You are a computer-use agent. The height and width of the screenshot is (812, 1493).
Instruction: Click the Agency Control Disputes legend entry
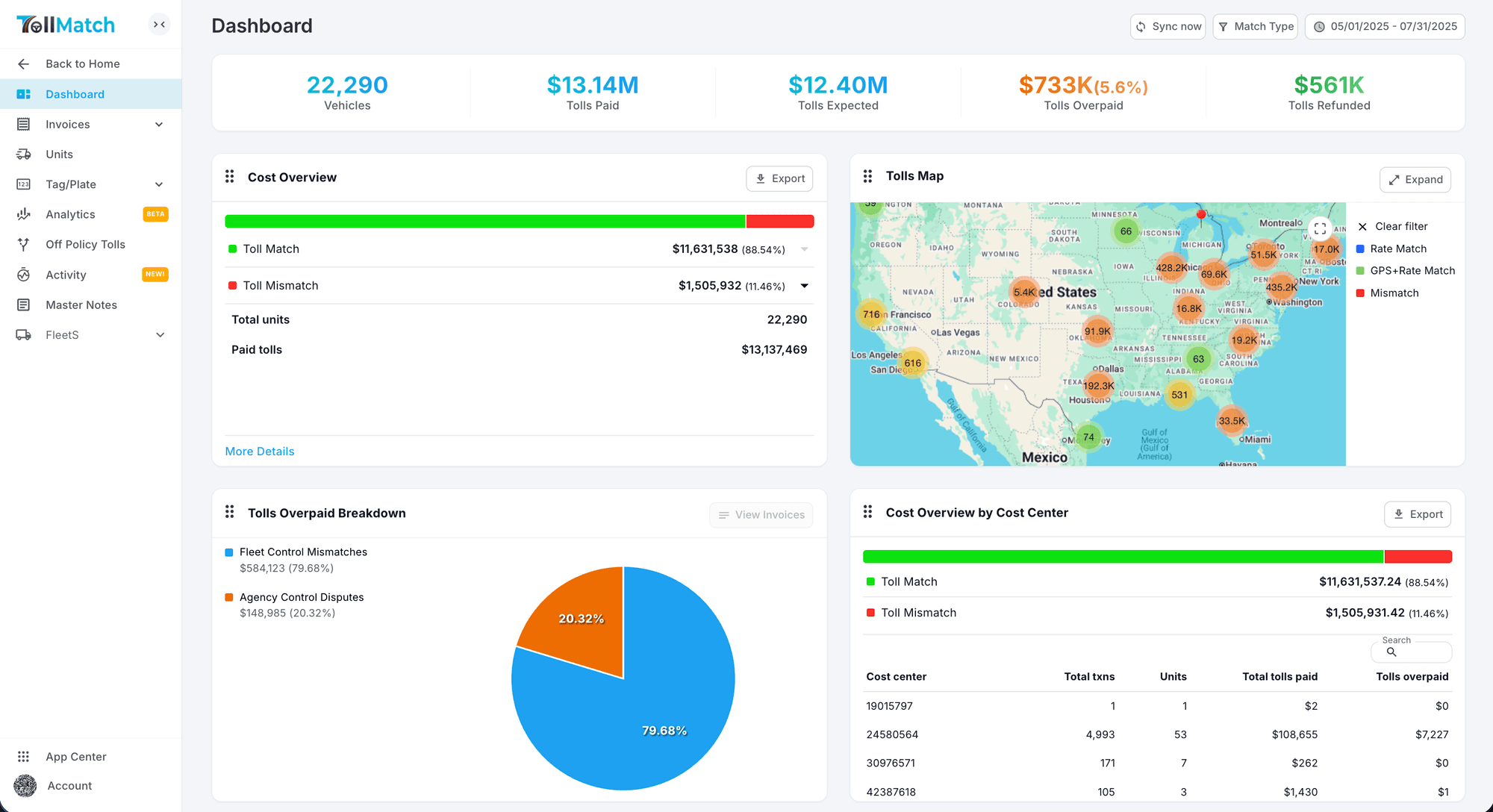[x=295, y=605]
